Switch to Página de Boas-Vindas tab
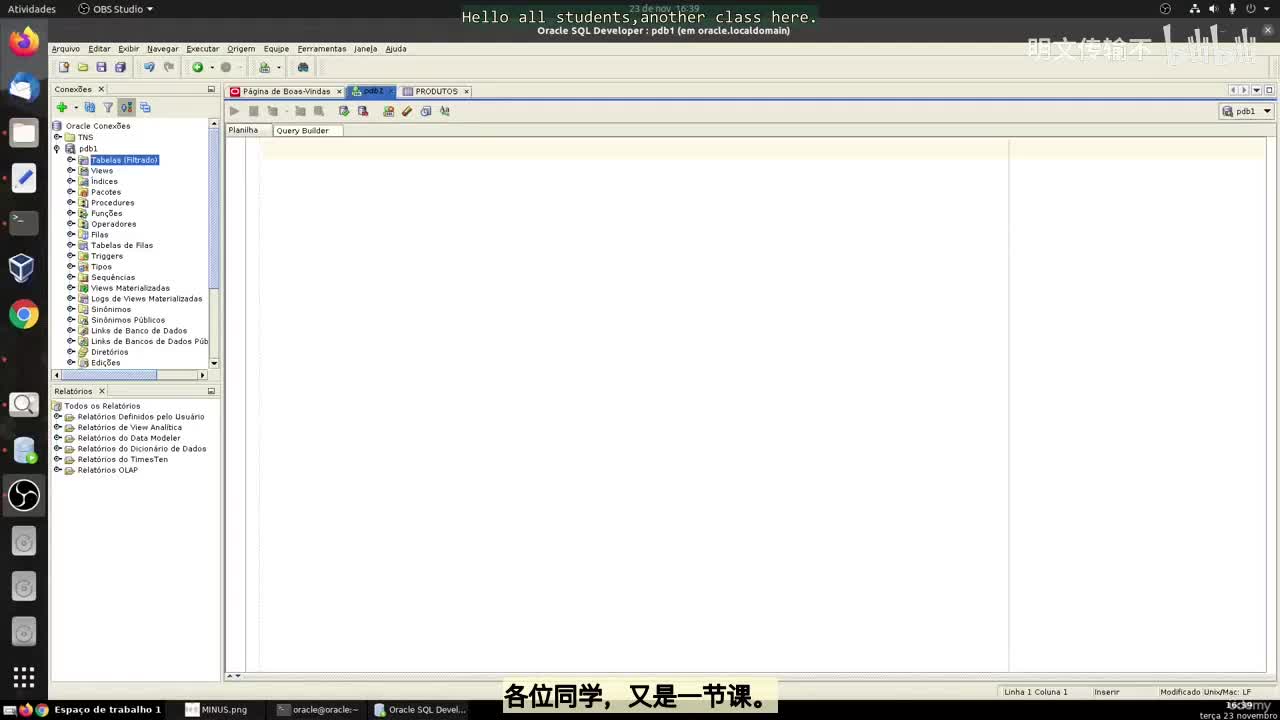Screen dimensions: 1280x720 pyautogui.click(x=286, y=91)
